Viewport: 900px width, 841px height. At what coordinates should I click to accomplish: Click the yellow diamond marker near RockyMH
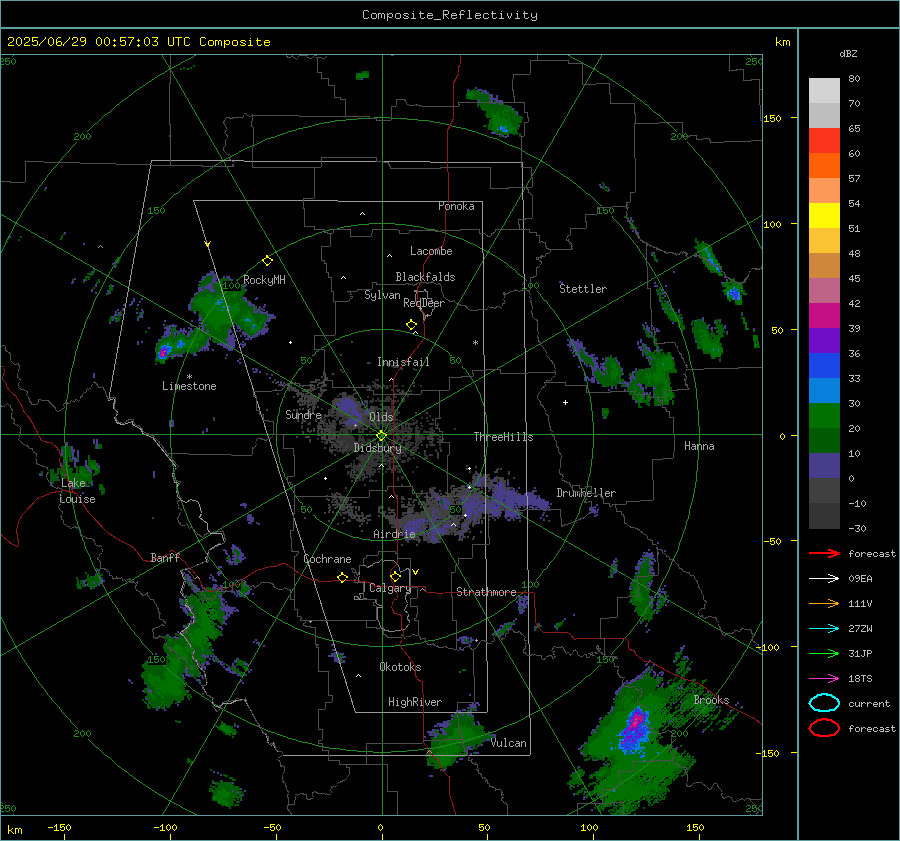(x=267, y=261)
